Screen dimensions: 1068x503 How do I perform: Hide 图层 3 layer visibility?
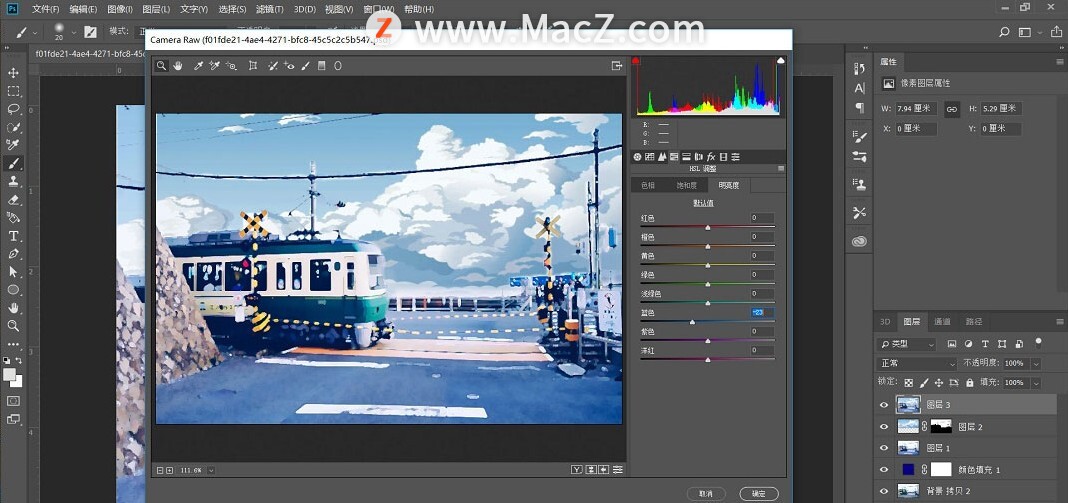883,405
